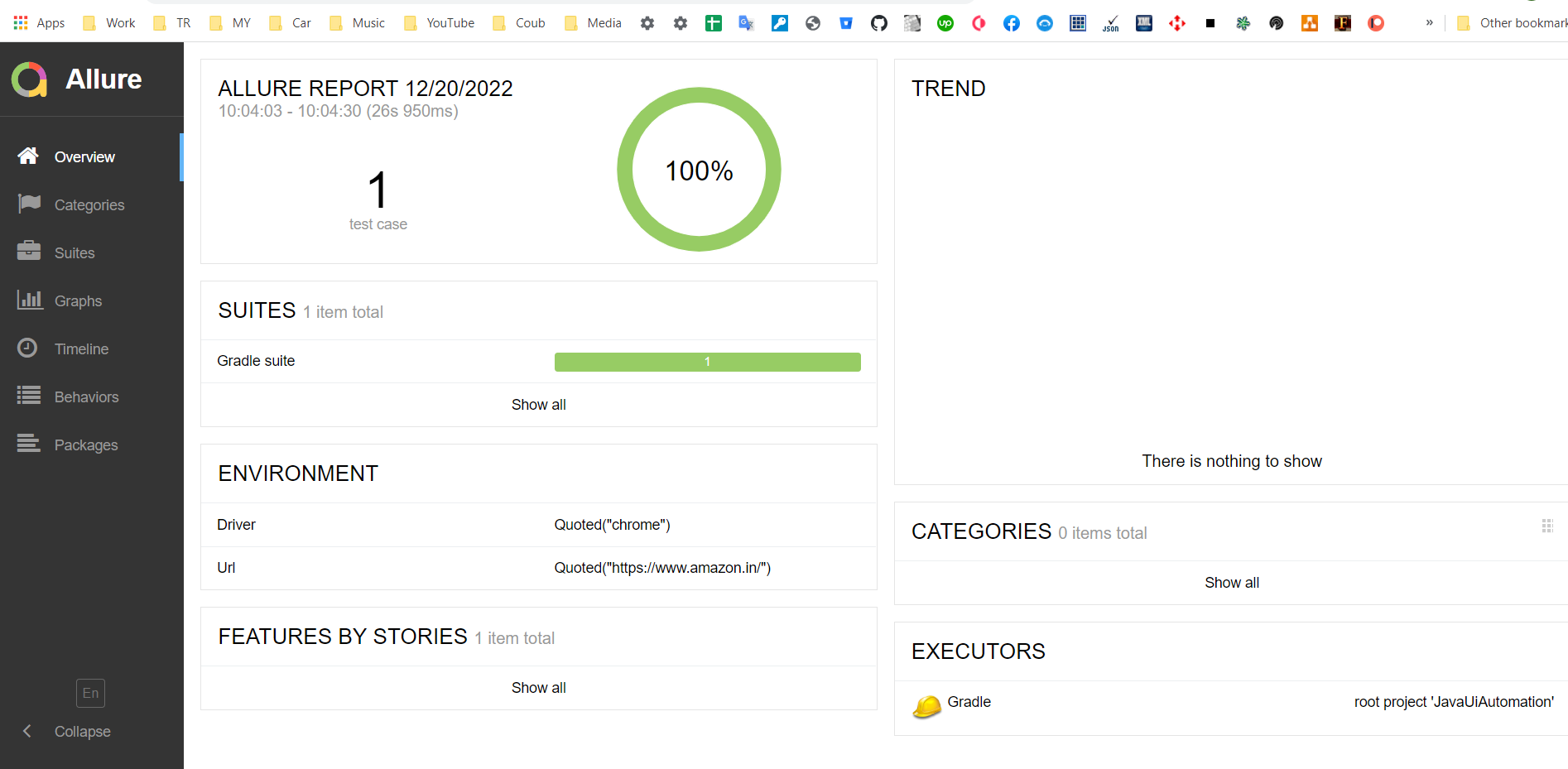The image size is (1568, 769).
Task: Click the widget grid icon on Categories panel
Action: point(1547,526)
